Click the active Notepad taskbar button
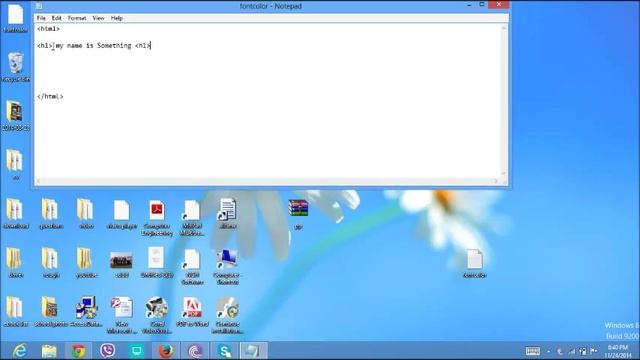640x360 pixels. 253,351
